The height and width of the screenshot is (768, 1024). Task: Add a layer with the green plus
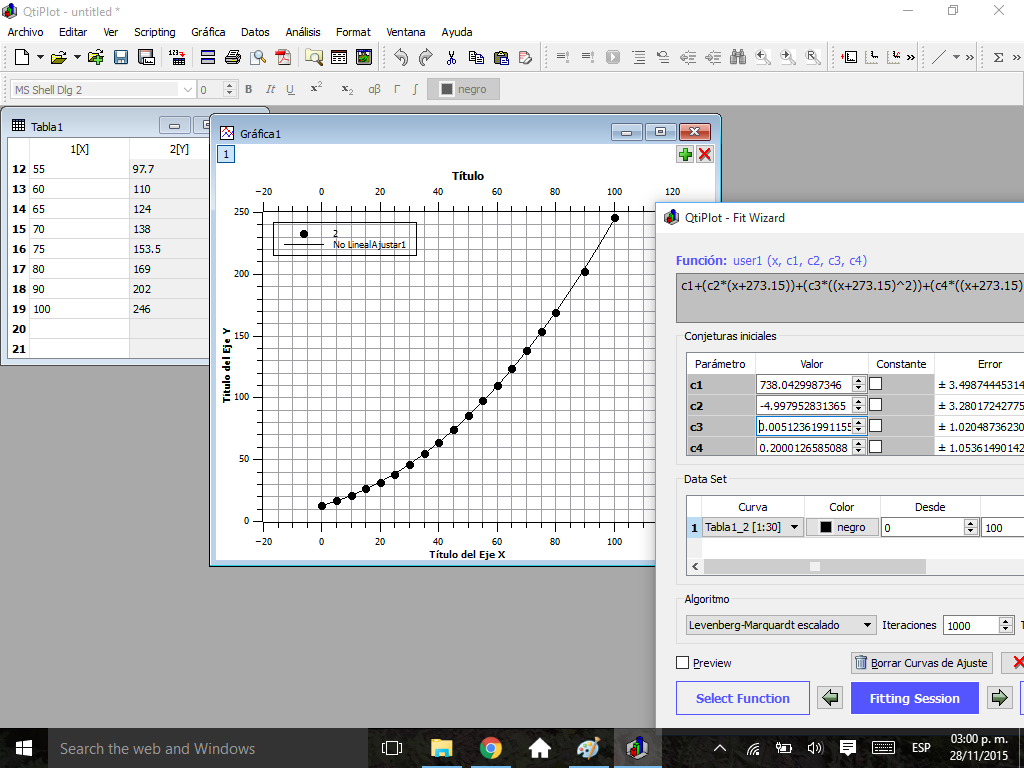click(685, 154)
